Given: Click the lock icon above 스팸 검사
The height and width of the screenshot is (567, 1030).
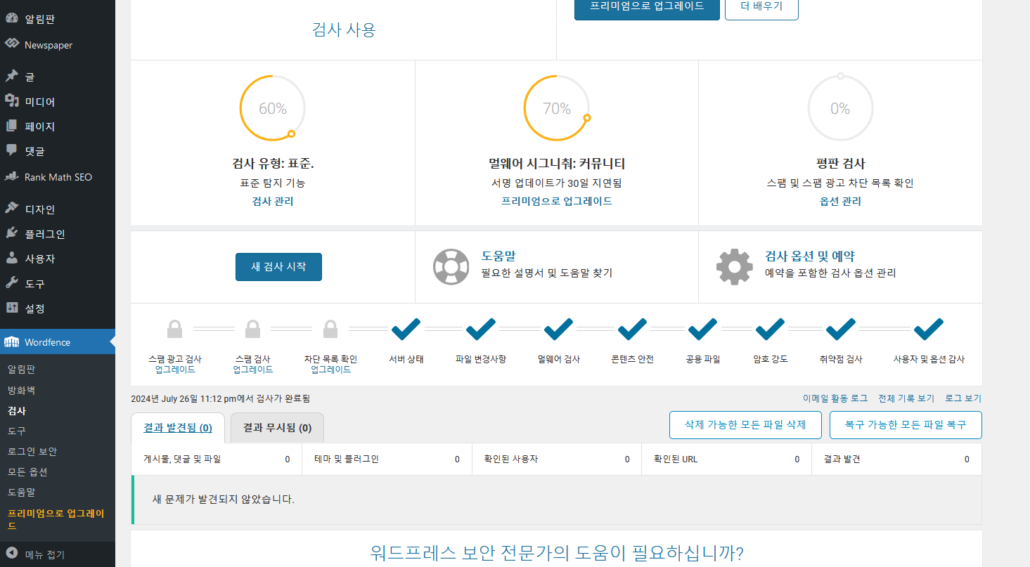Looking at the screenshot, I should click(x=253, y=329).
